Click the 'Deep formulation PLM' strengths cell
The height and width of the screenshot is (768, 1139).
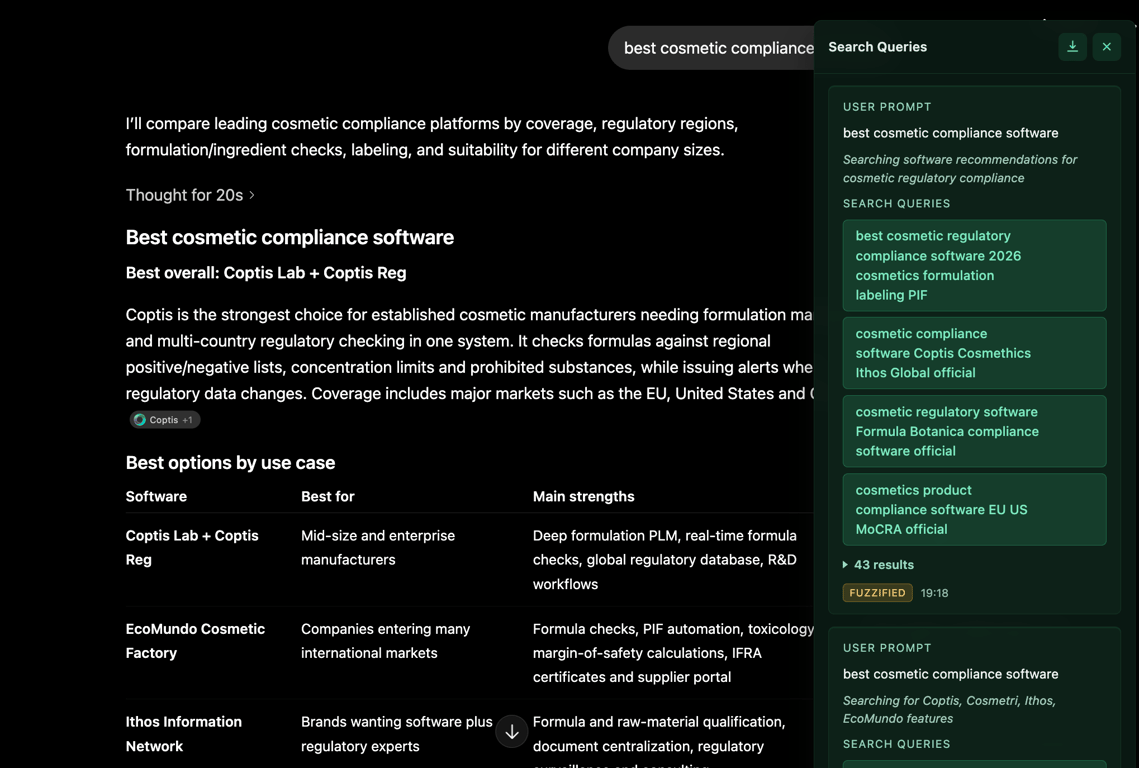(665, 559)
